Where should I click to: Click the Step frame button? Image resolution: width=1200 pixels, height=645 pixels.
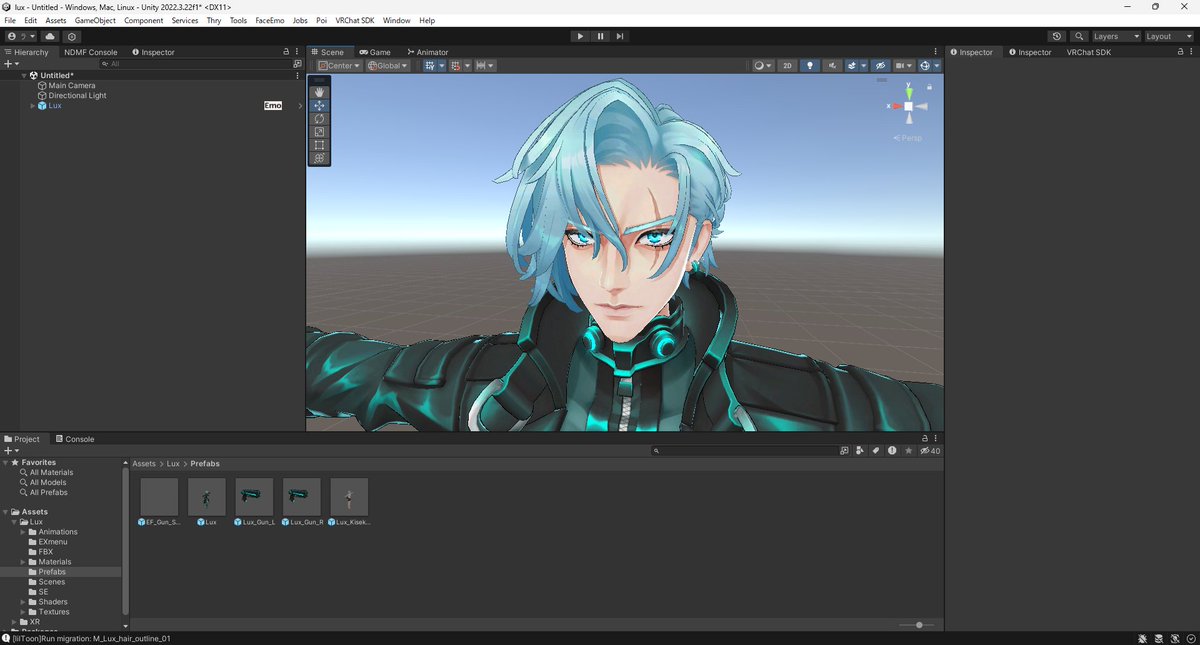(620, 36)
